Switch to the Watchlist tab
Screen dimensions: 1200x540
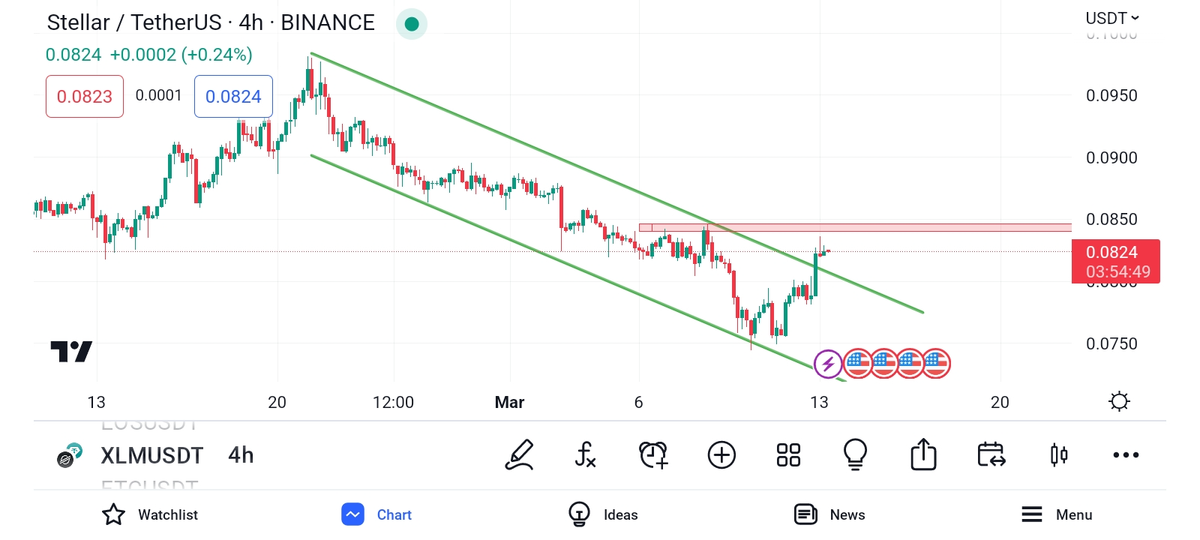point(150,514)
